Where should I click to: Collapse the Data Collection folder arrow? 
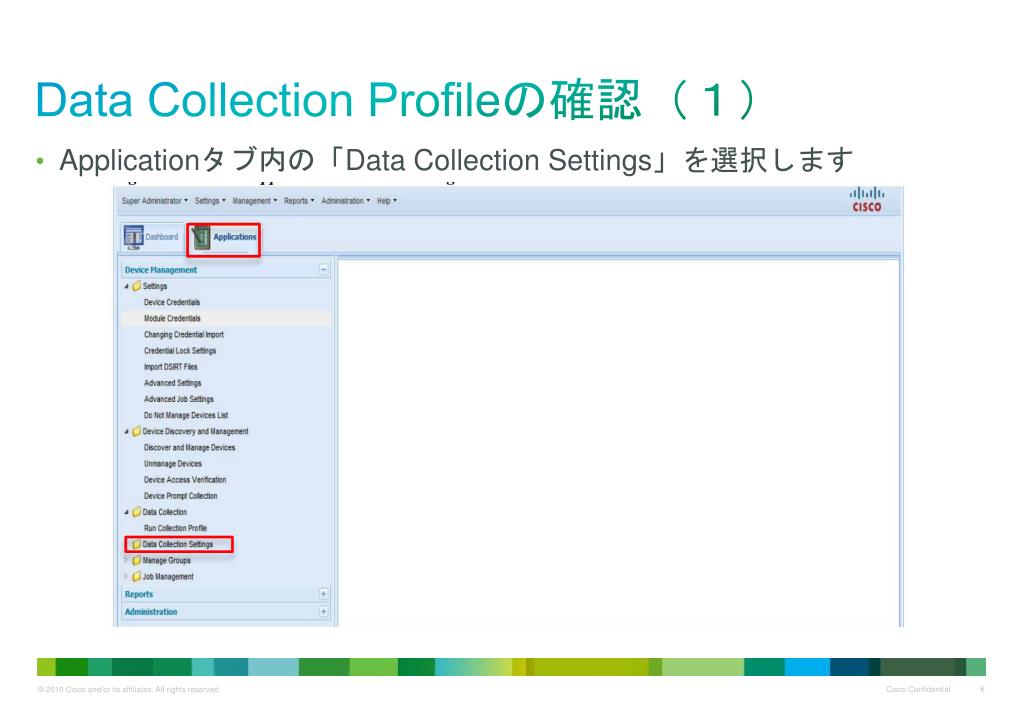[127, 512]
